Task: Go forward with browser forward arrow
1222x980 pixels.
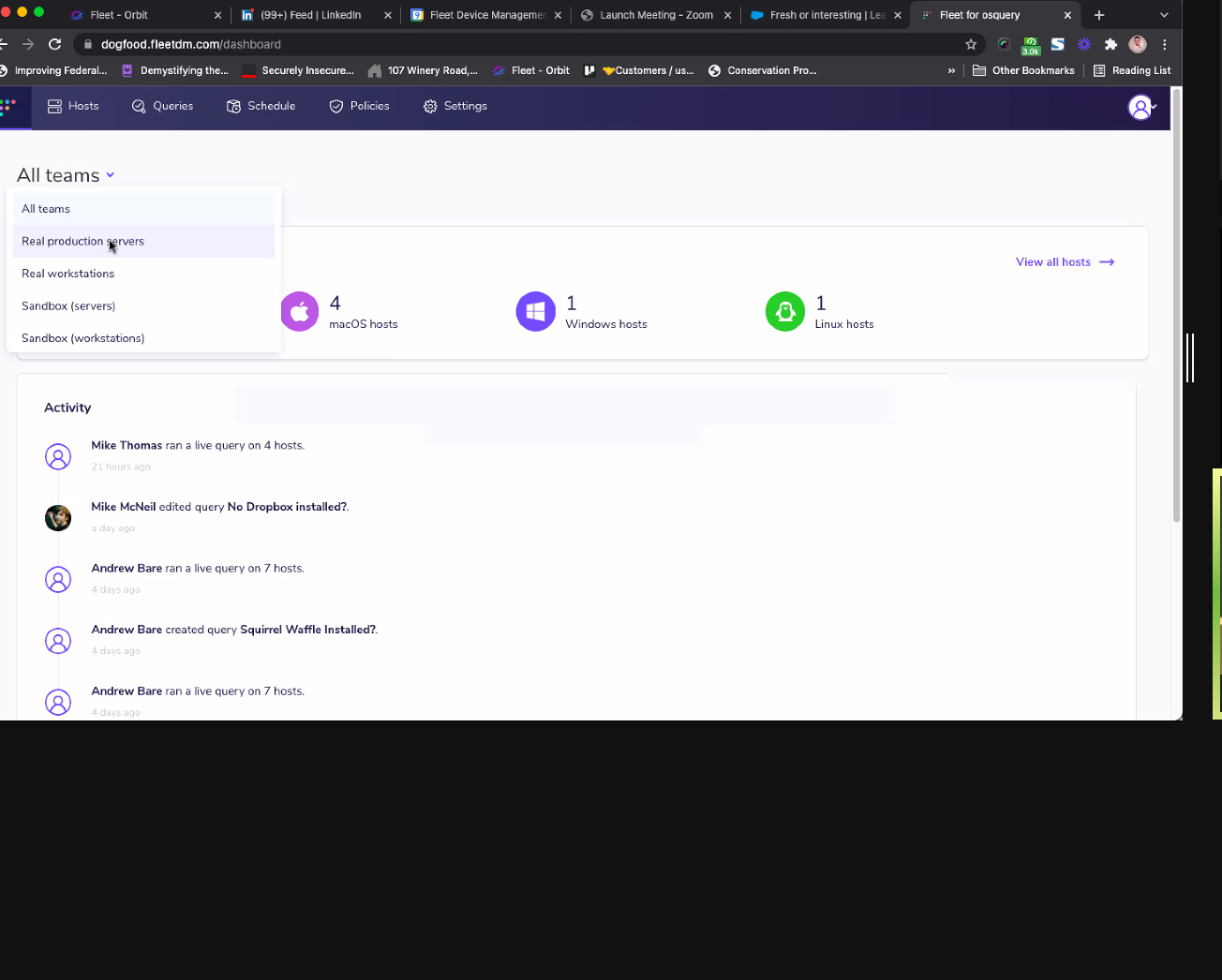Action: coord(28,44)
